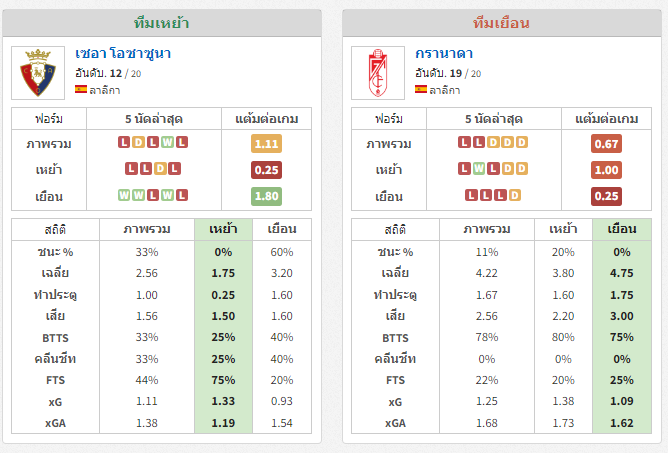Click Spain flag icon under Osasuna
This screenshot has width=668, height=453.
[x=81, y=89]
